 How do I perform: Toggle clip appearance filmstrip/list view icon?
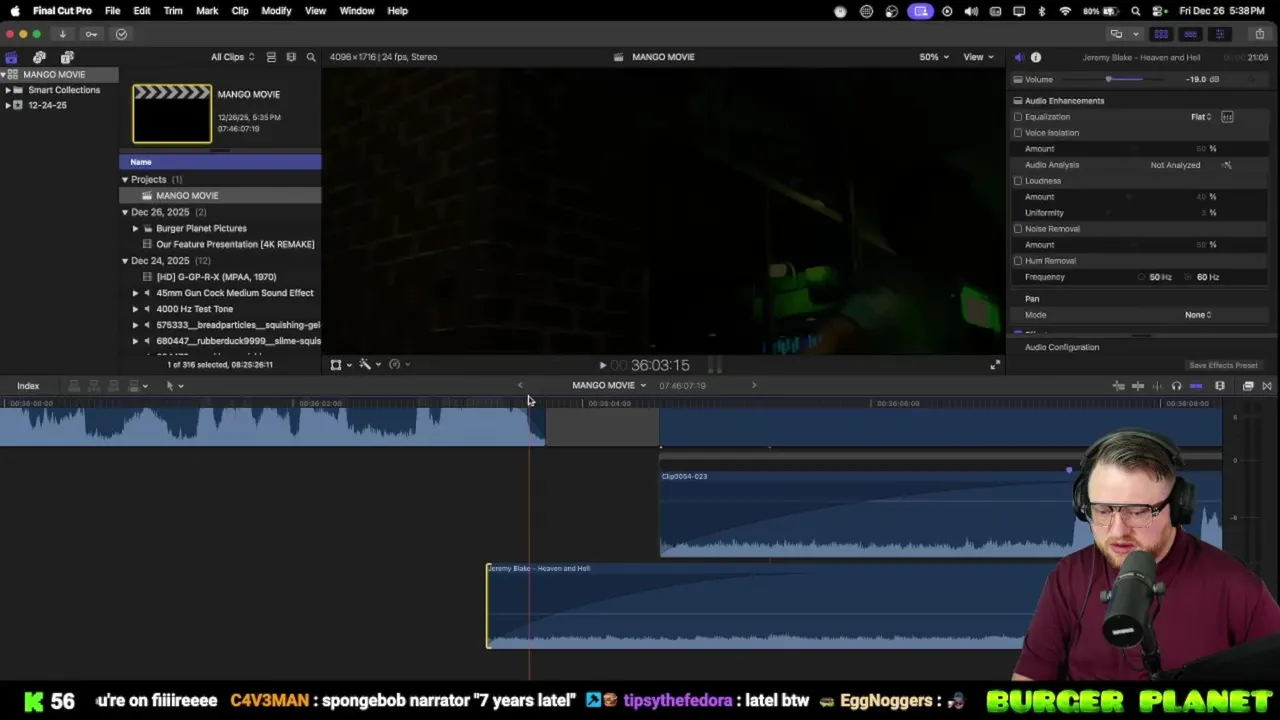tap(271, 57)
